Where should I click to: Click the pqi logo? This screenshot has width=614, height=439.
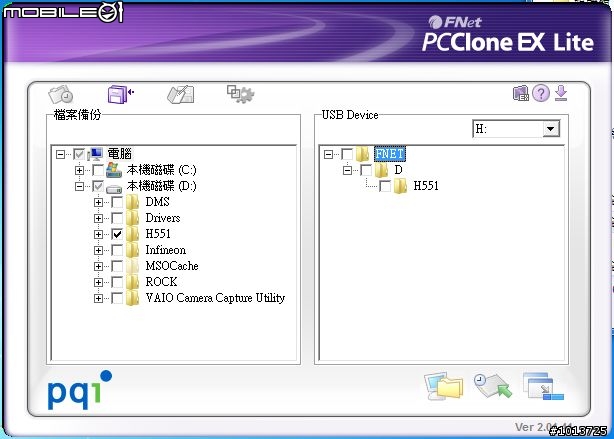pyautogui.click(x=79, y=390)
